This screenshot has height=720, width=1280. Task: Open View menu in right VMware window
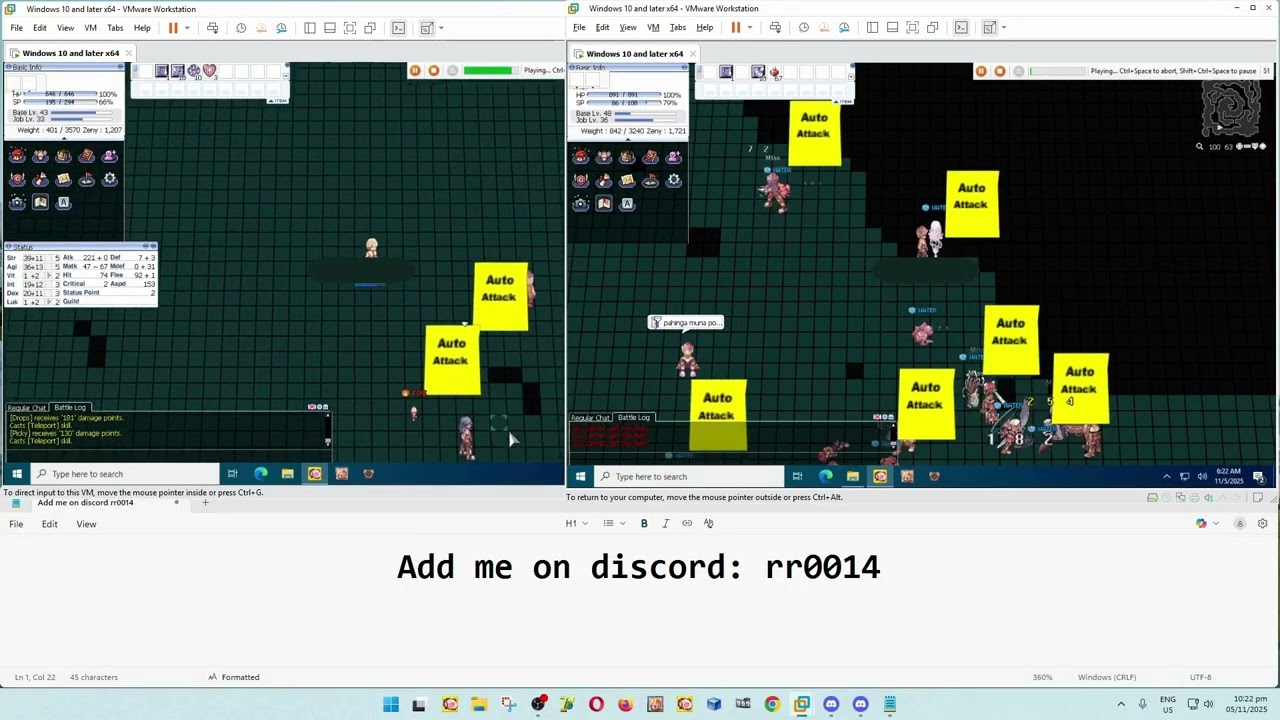coord(628,27)
